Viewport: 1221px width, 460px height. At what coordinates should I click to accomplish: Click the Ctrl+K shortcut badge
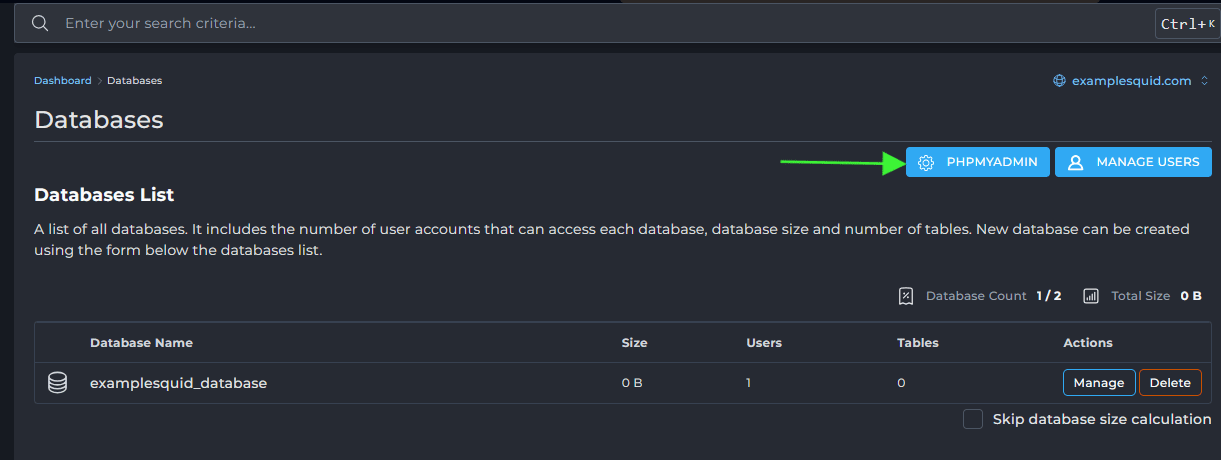tap(1187, 24)
